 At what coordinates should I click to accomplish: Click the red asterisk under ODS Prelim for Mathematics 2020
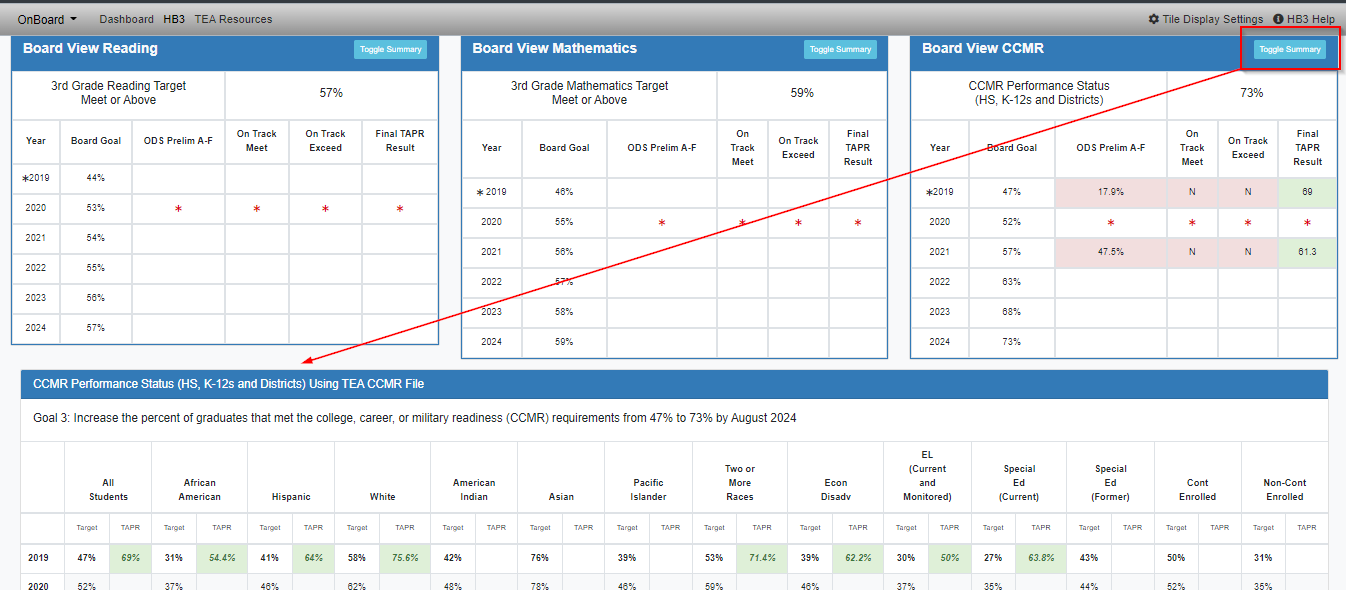(x=661, y=222)
